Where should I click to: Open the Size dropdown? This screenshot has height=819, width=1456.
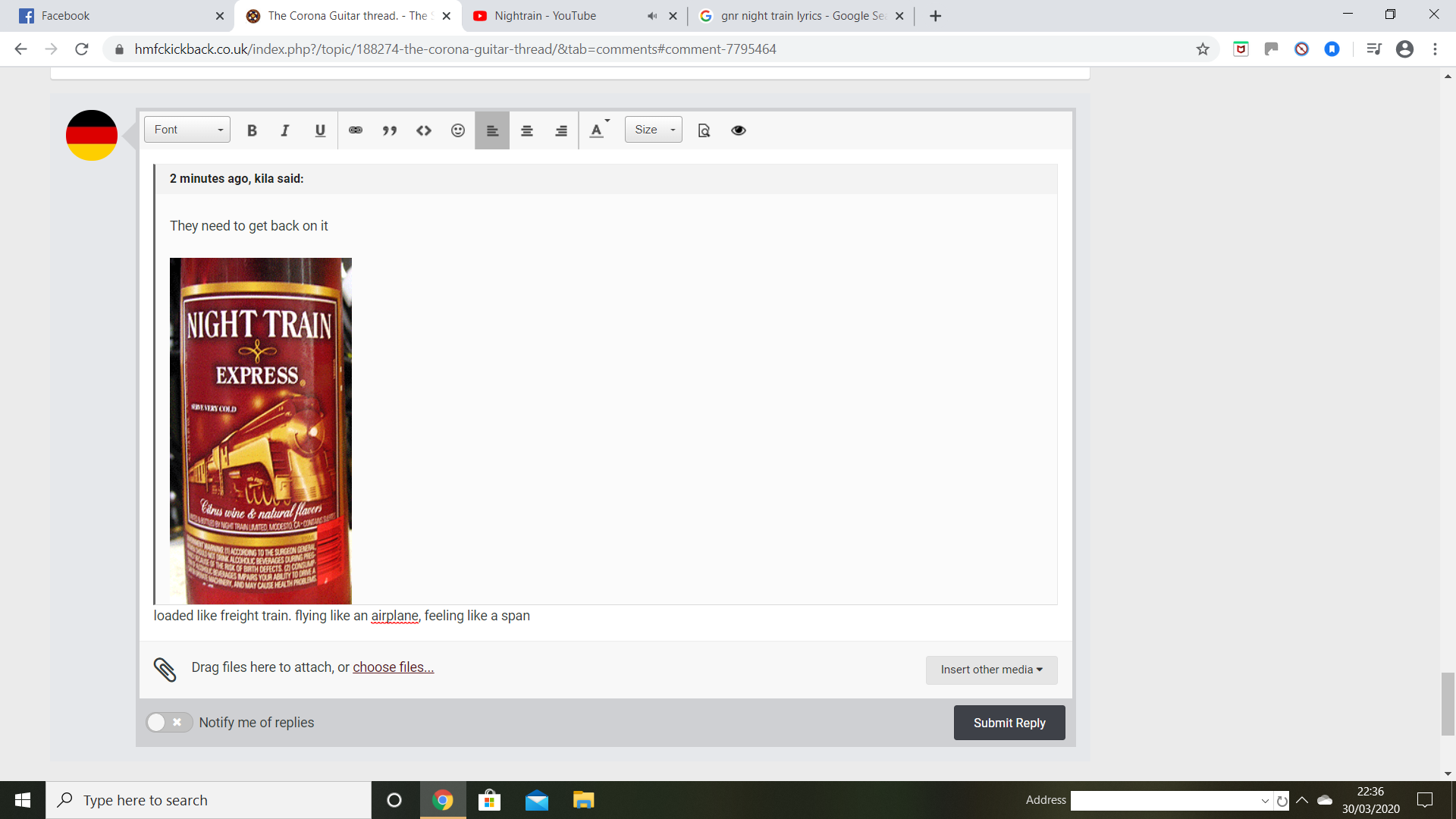tap(654, 130)
